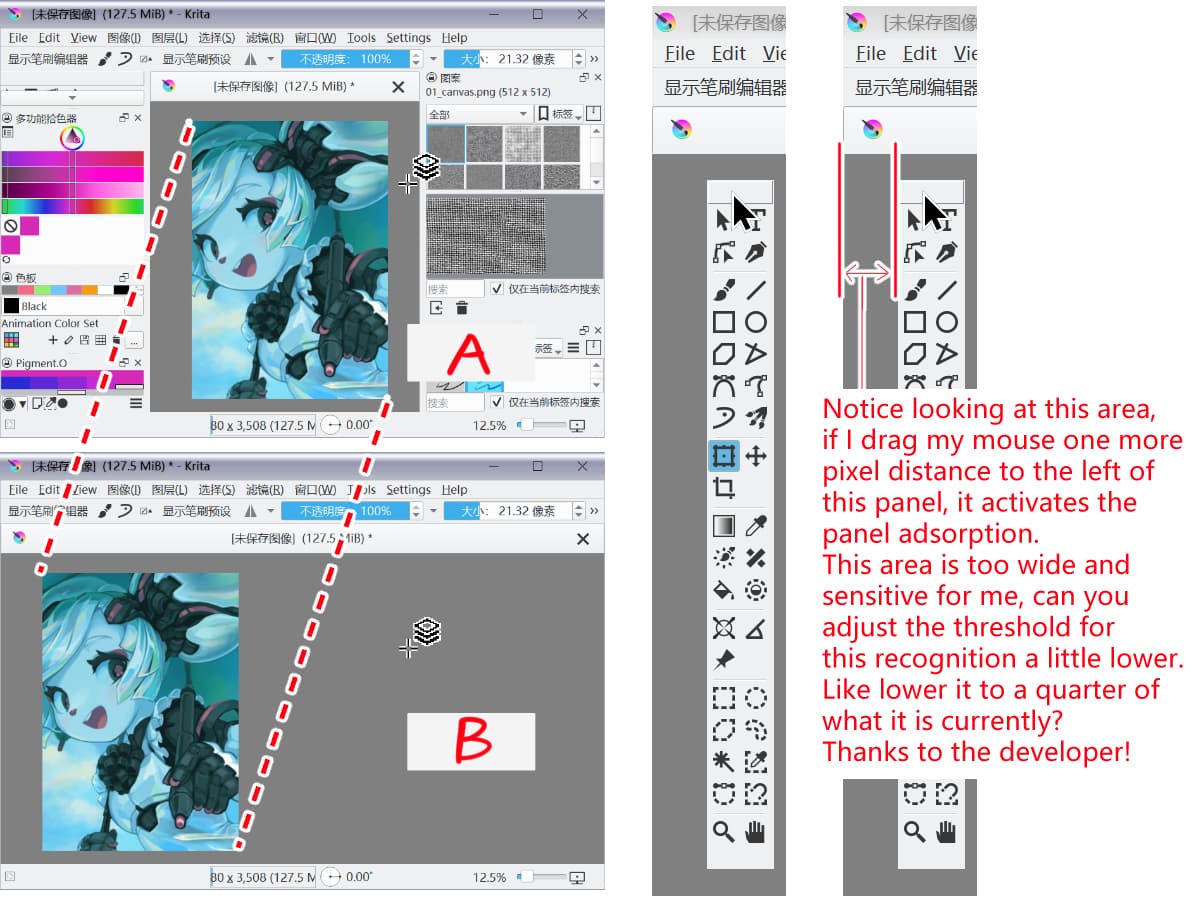Click 显示笔刷编辑器 in the upper Krita window
The height and width of the screenshot is (898, 1190).
click(x=48, y=58)
